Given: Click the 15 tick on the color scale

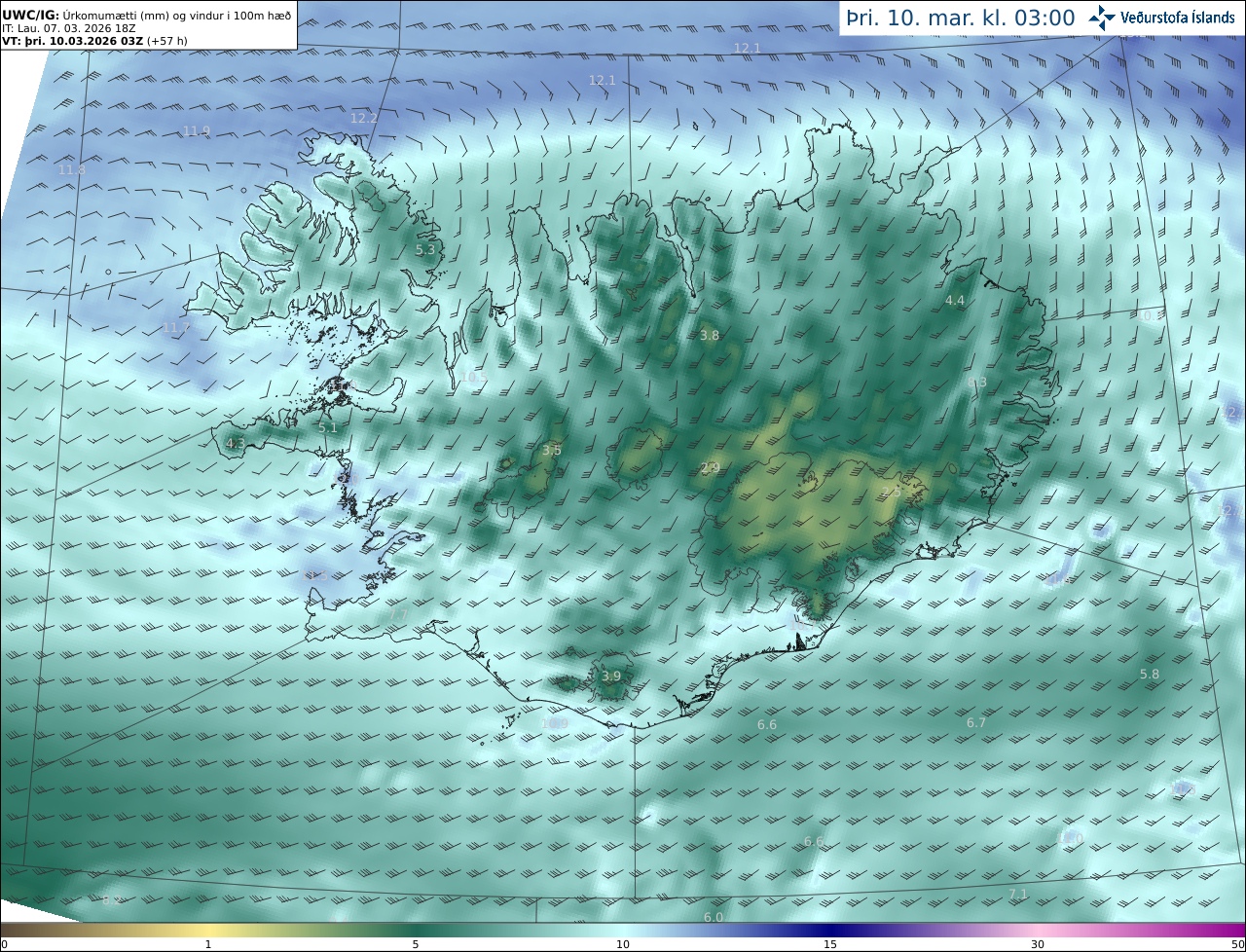Looking at the screenshot, I should click(830, 944).
